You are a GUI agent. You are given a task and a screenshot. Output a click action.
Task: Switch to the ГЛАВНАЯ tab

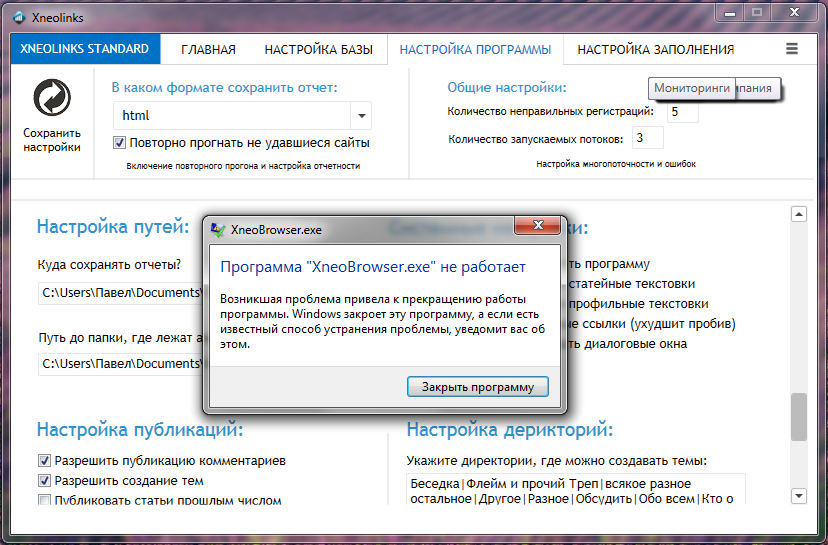coord(208,50)
